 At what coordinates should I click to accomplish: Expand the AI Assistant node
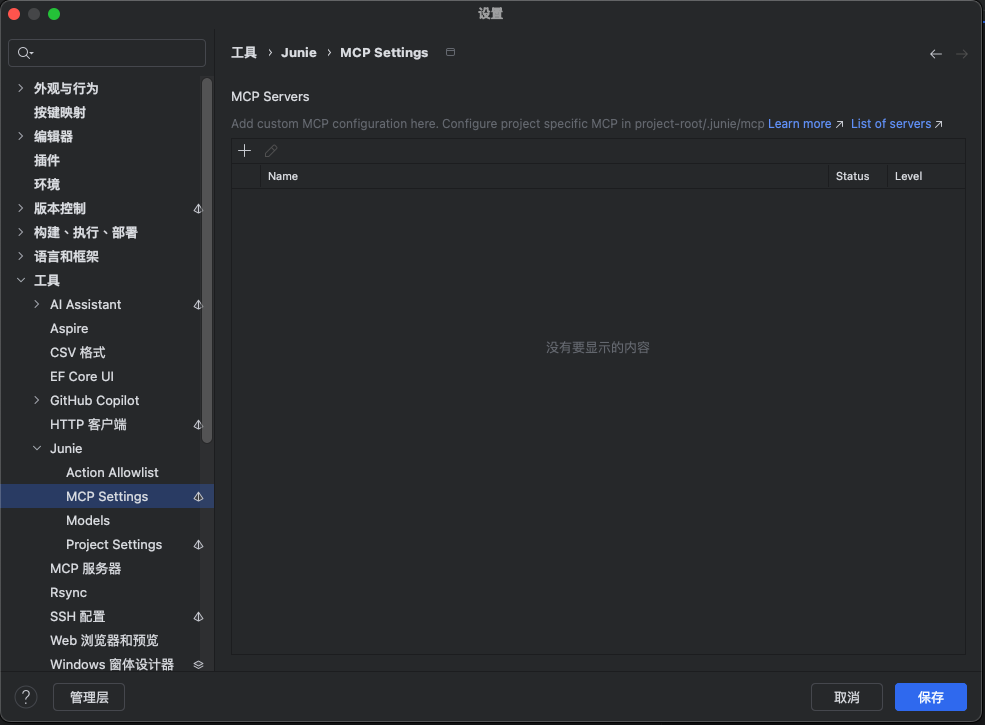point(36,304)
